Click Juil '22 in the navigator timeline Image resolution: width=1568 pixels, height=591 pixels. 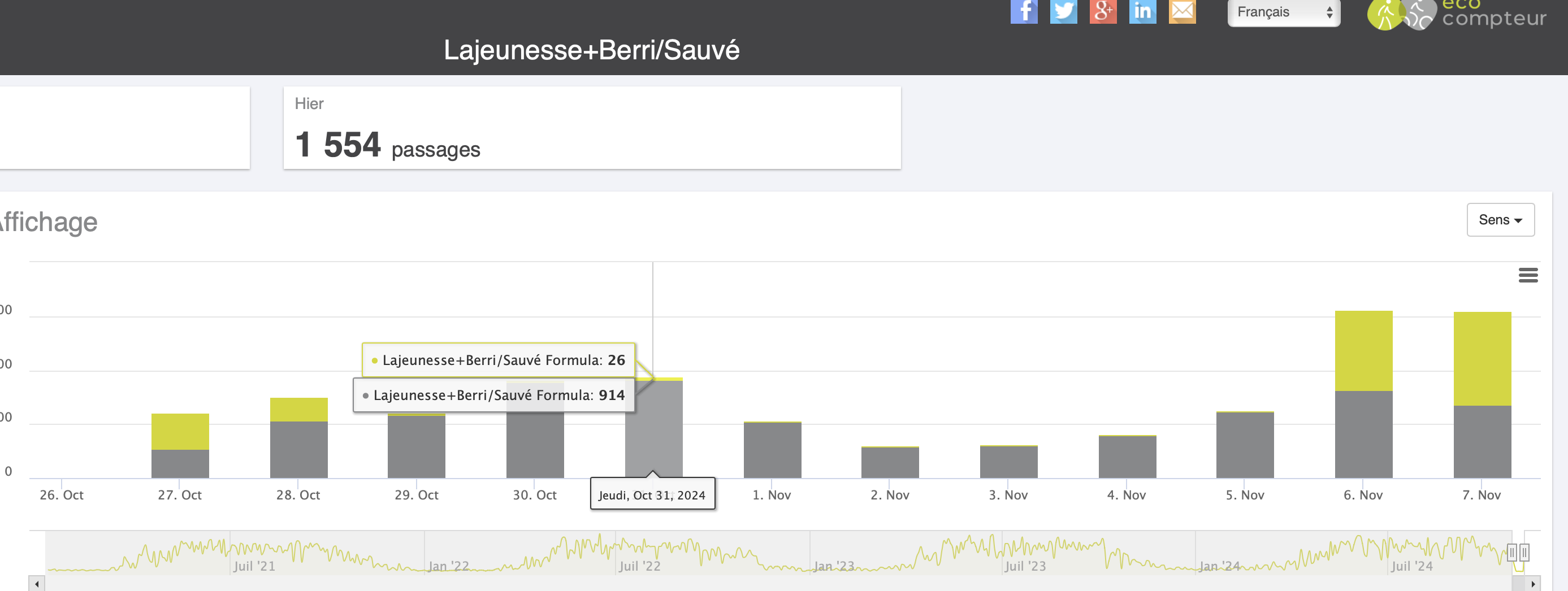(639, 566)
